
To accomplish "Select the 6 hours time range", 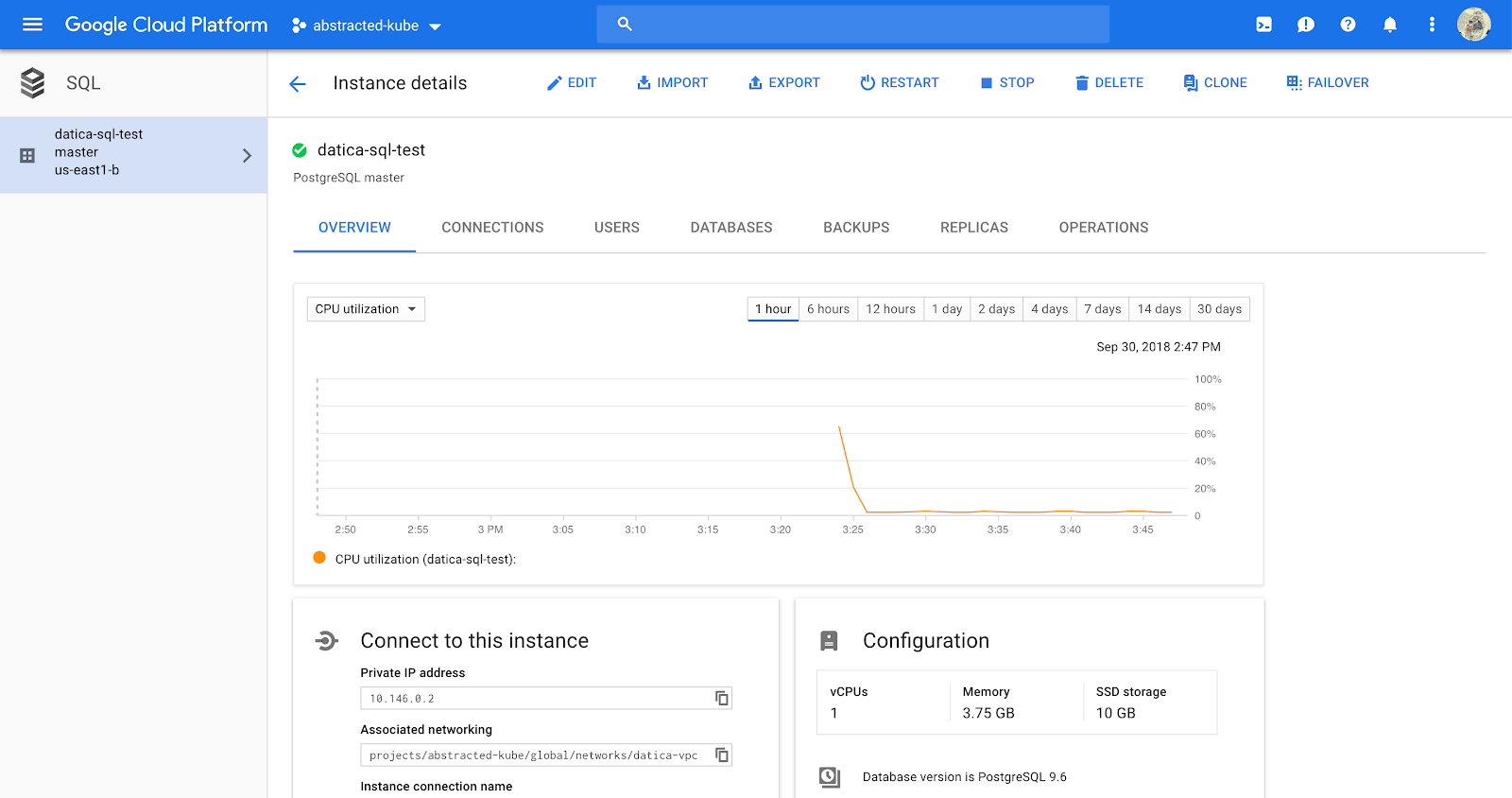I will (x=829, y=309).
